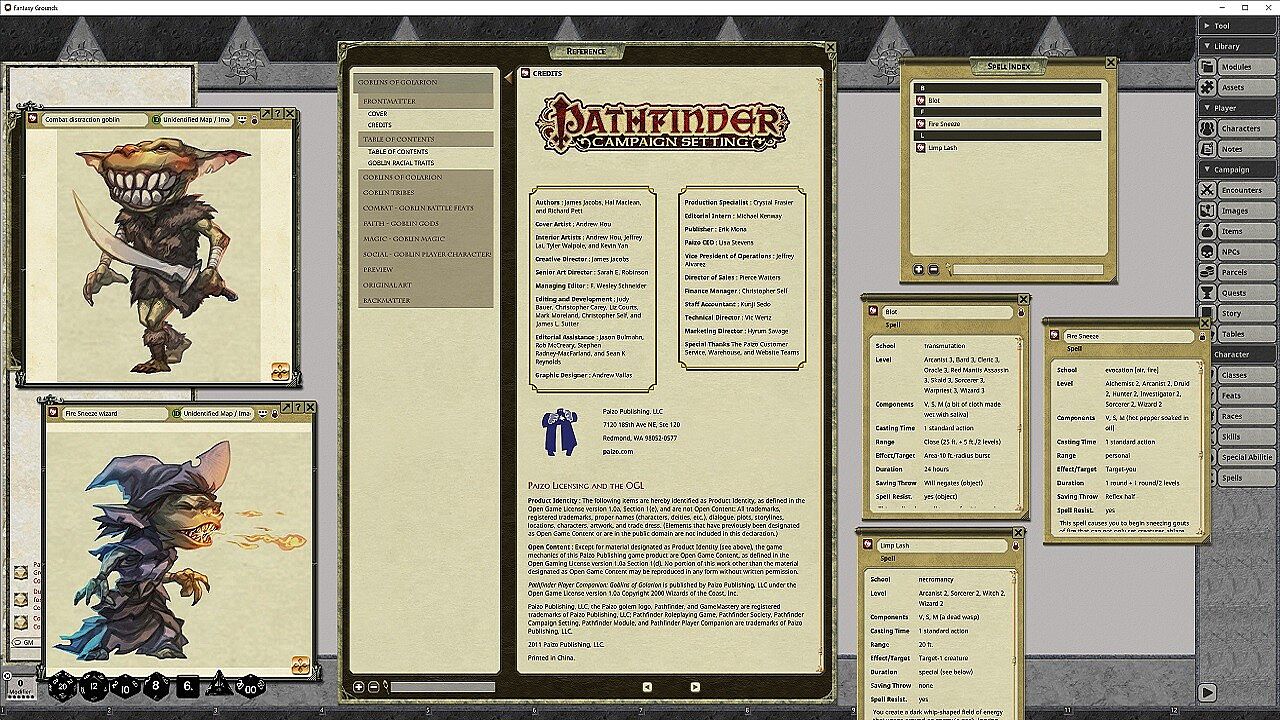This screenshot has width=1280, height=720.
Task: Click the Reference index filter field
Action: (x=442, y=687)
